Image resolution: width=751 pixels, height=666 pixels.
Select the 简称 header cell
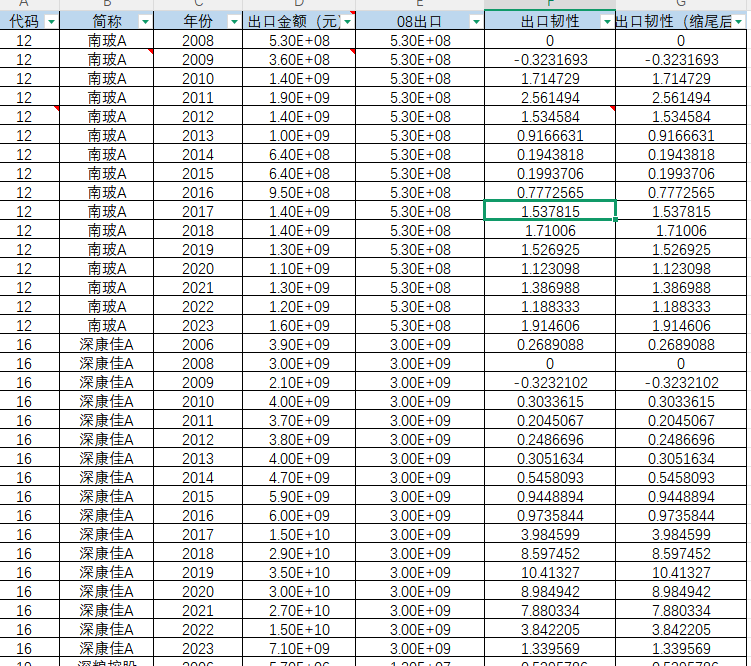coord(106,21)
